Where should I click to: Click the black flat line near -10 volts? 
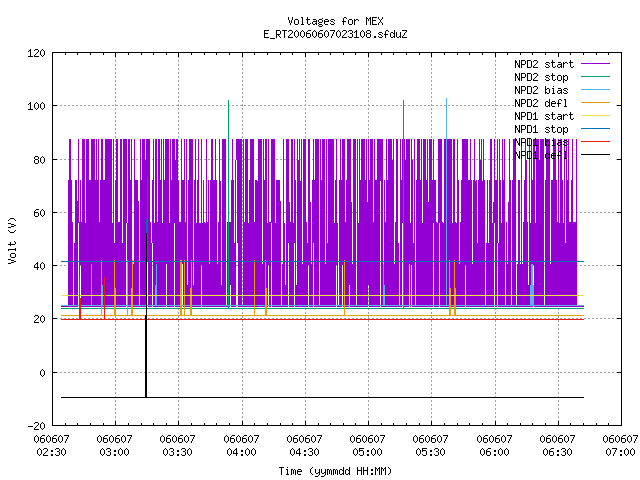click(x=322, y=398)
